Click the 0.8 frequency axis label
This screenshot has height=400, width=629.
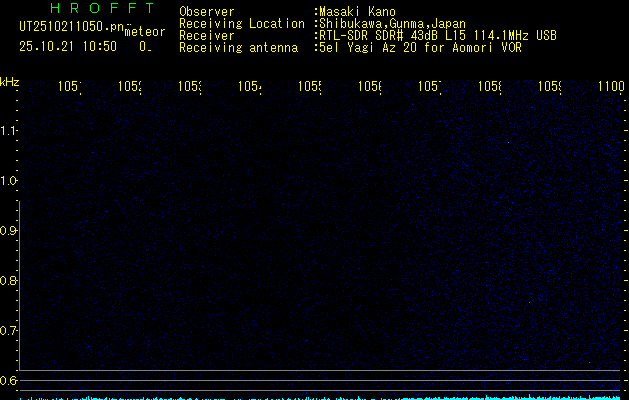[x=8, y=280]
